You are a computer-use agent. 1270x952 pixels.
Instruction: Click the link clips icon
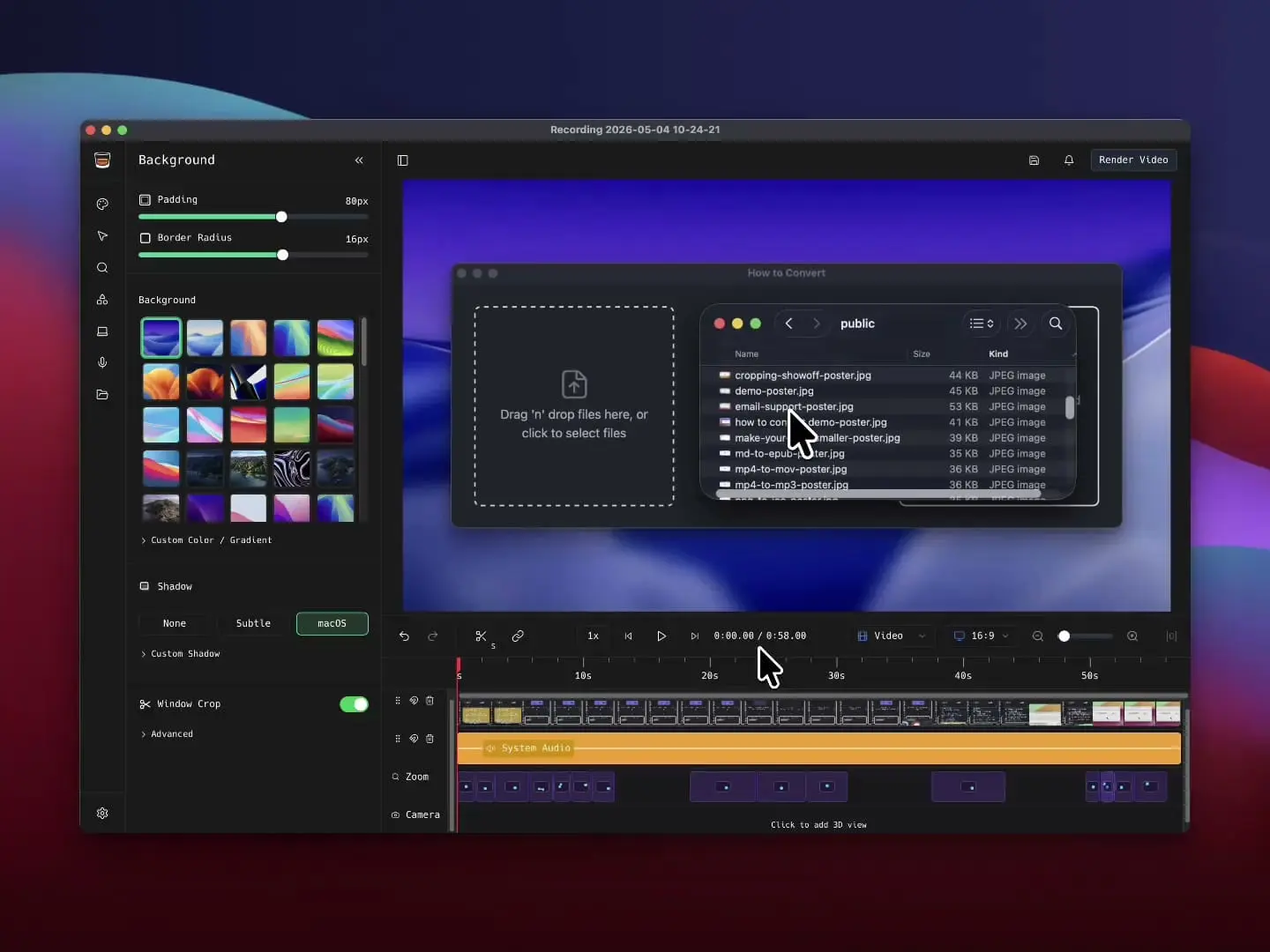point(518,636)
